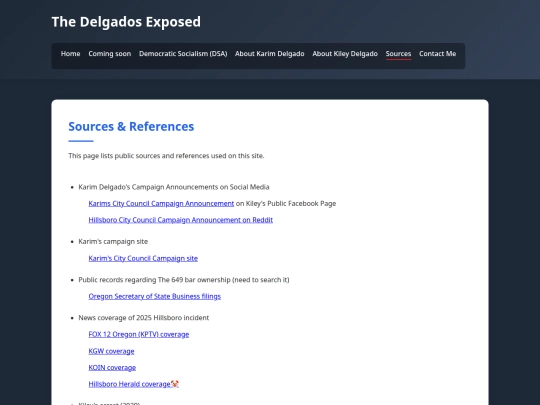Open Democratic Socialism (DSA) menu item
Viewport: 540px width, 405px height.
pyautogui.click(x=183, y=54)
